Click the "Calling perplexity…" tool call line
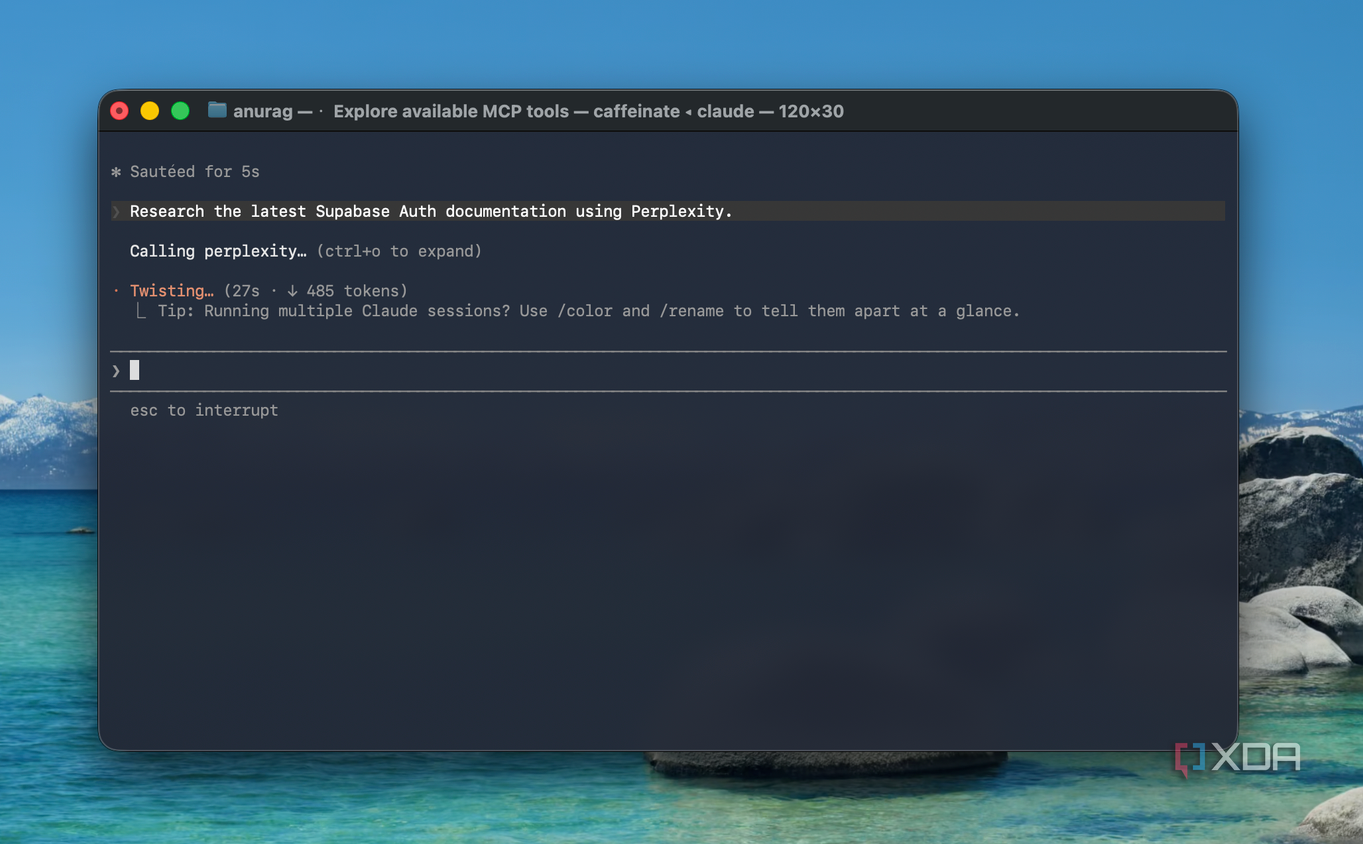The height and width of the screenshot is (844, 1363). click(x=218, y=251)
